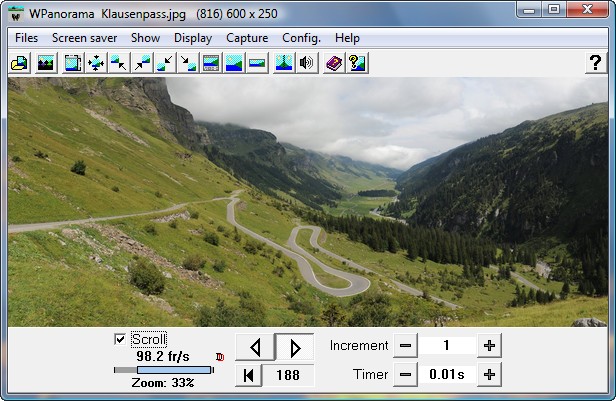Screen dimensions: 616x401
Task: Click the purple help book icon
Action: click(x=333, y=63)
